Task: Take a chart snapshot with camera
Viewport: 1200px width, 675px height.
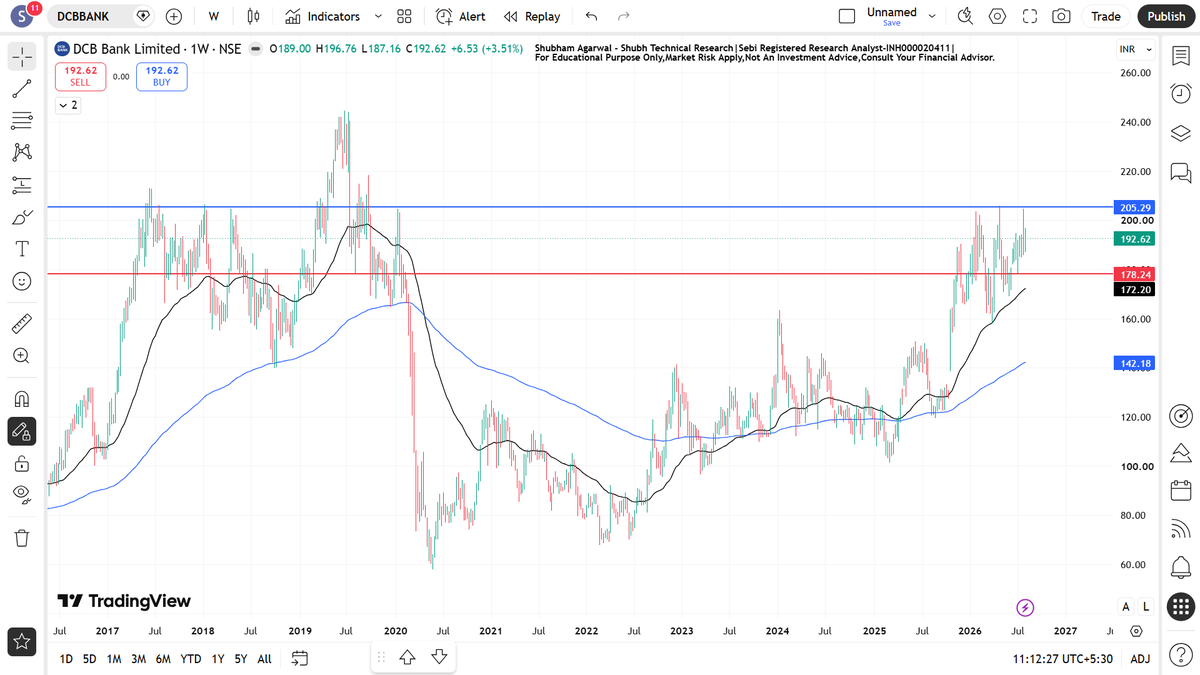Action: point(1061,16)
